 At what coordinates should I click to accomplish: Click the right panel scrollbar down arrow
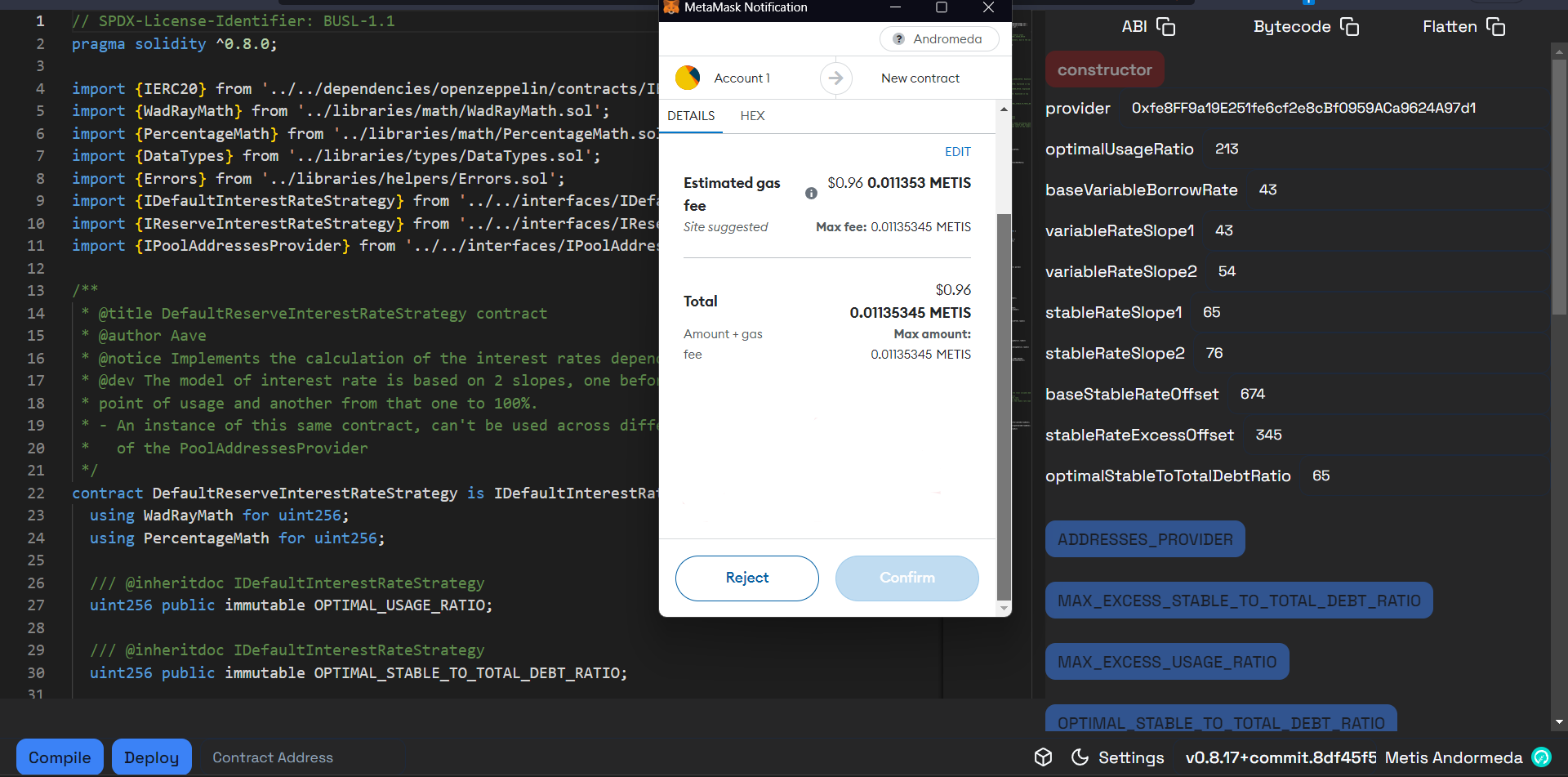coord(1559,722)
